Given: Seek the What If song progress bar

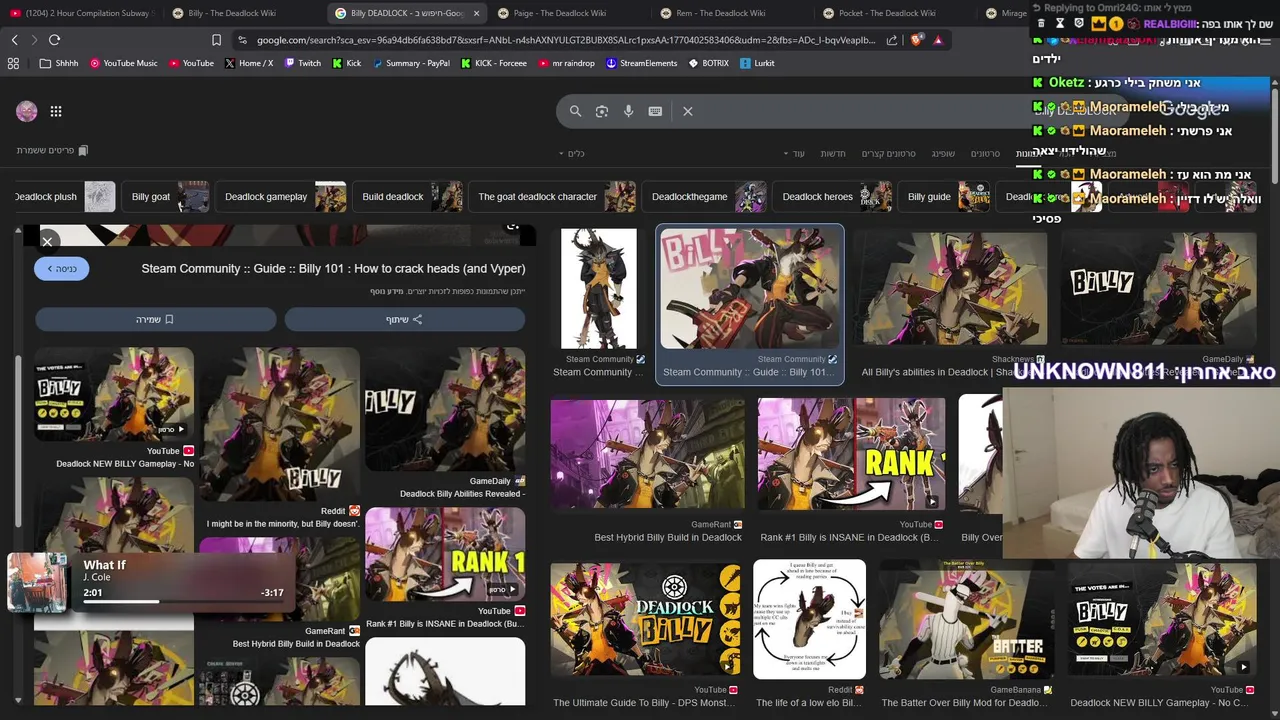Looking at the screenshot, I should point(183,602).
